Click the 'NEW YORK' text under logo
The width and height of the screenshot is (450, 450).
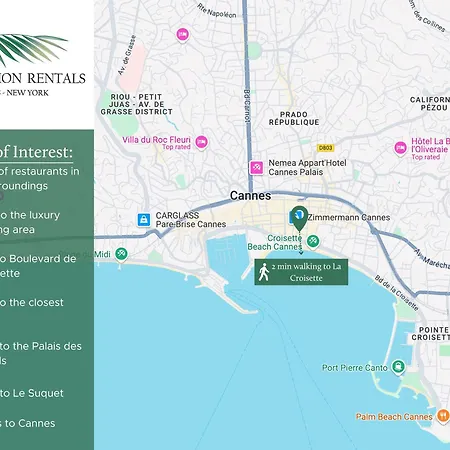27,93
